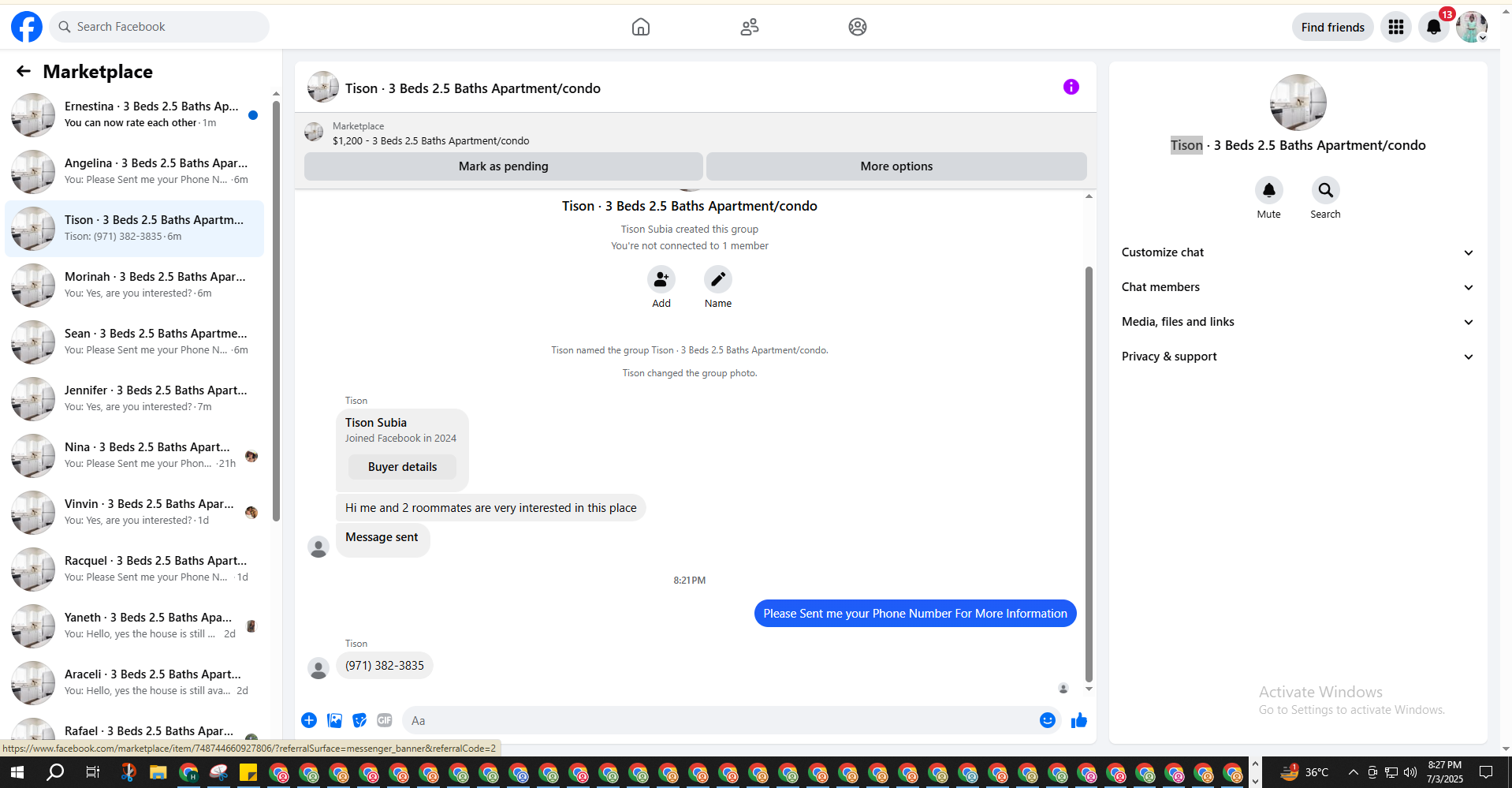Open the notifications bell with 13 badge

point(1434,27)
